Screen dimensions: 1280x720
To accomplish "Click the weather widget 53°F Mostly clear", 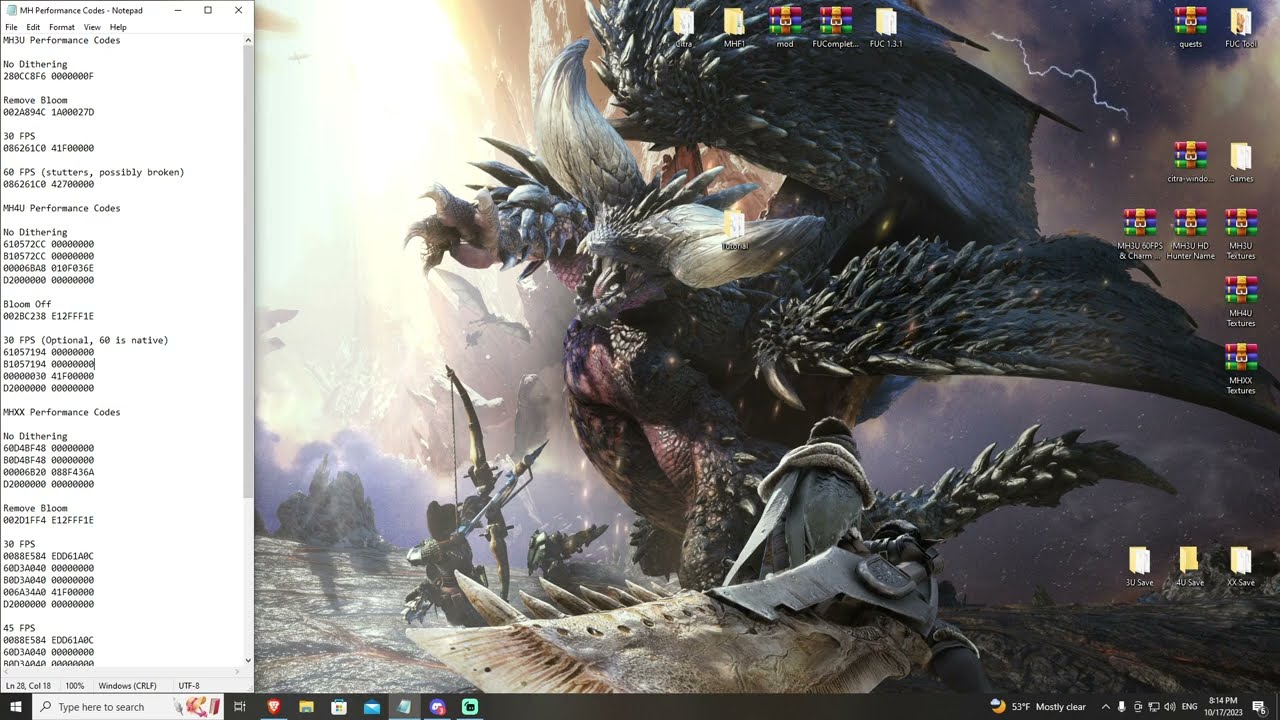I will [1037, 707].
